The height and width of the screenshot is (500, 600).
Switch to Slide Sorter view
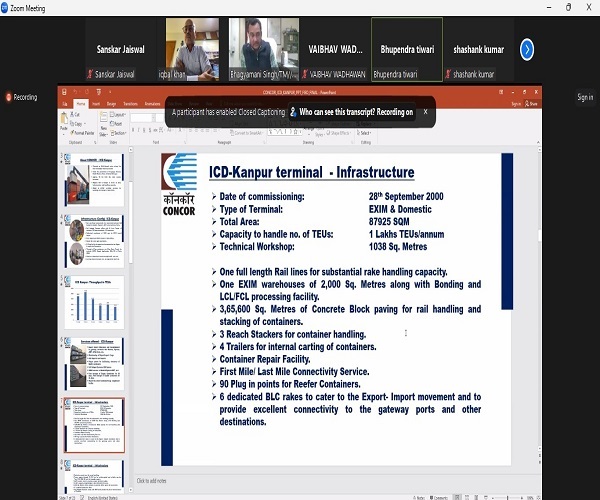point(467,497)
